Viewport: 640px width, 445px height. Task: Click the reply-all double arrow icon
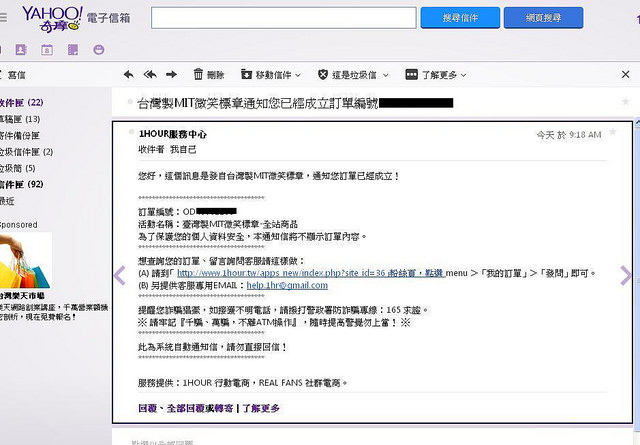pyautogui.click(x=150, y=74)
